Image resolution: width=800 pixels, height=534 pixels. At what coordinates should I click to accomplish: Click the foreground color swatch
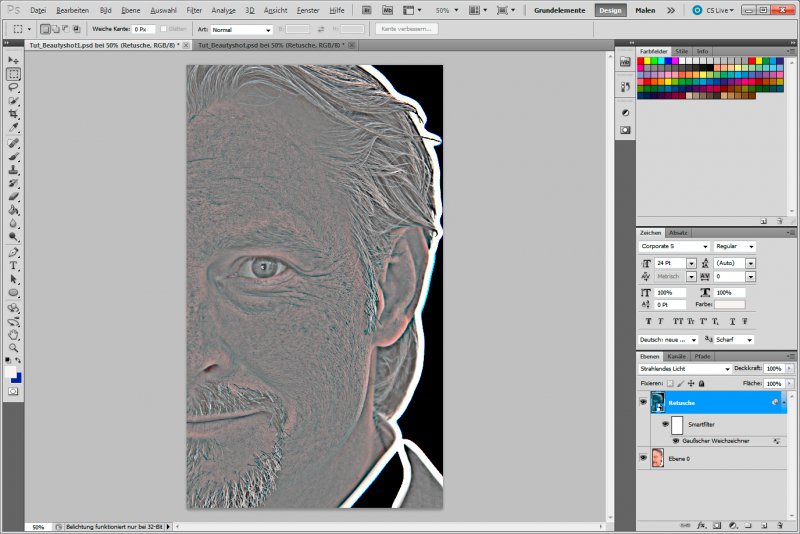10,372
